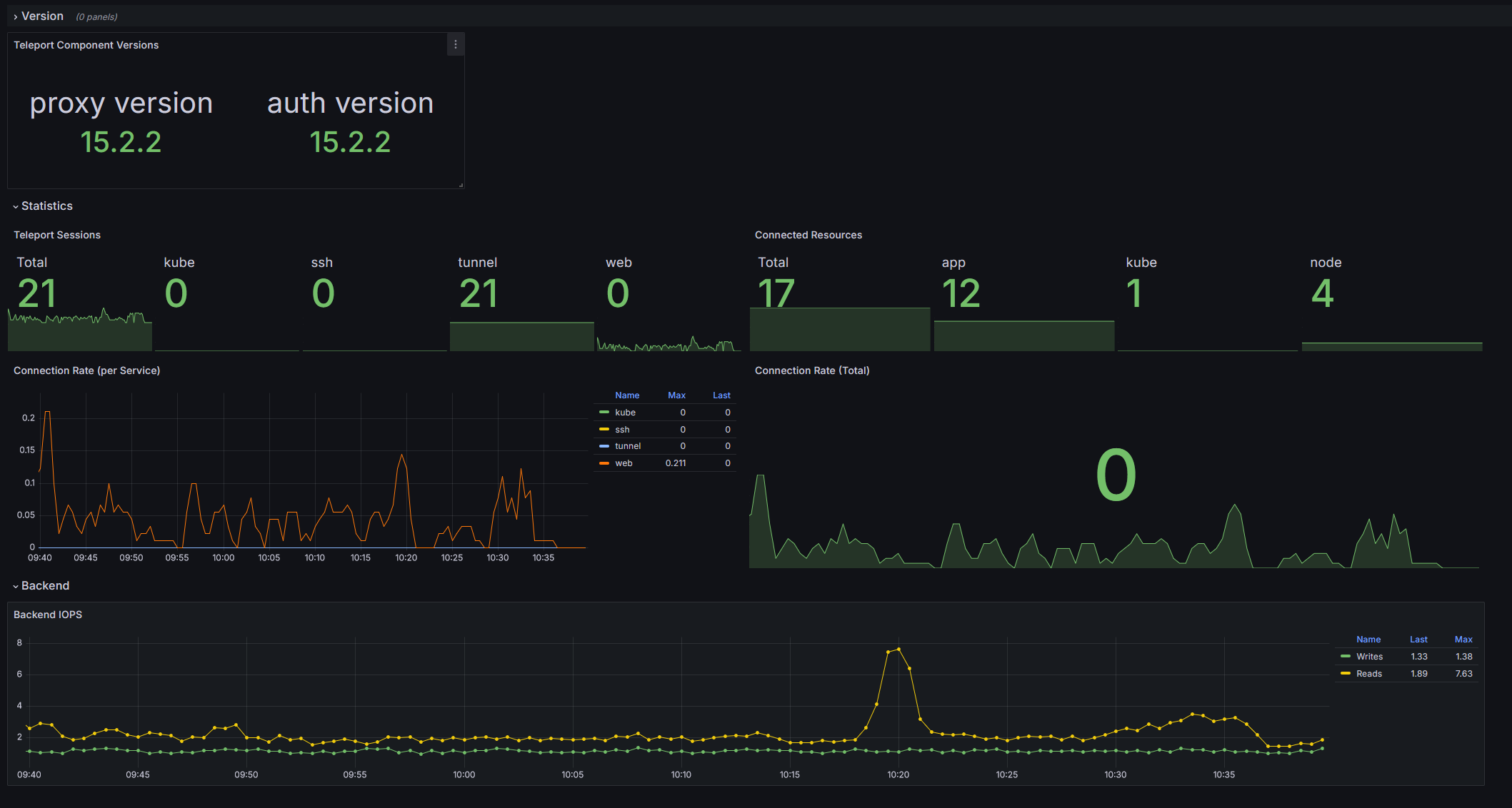Click the Connected Resources panel title

click(808, 235)
